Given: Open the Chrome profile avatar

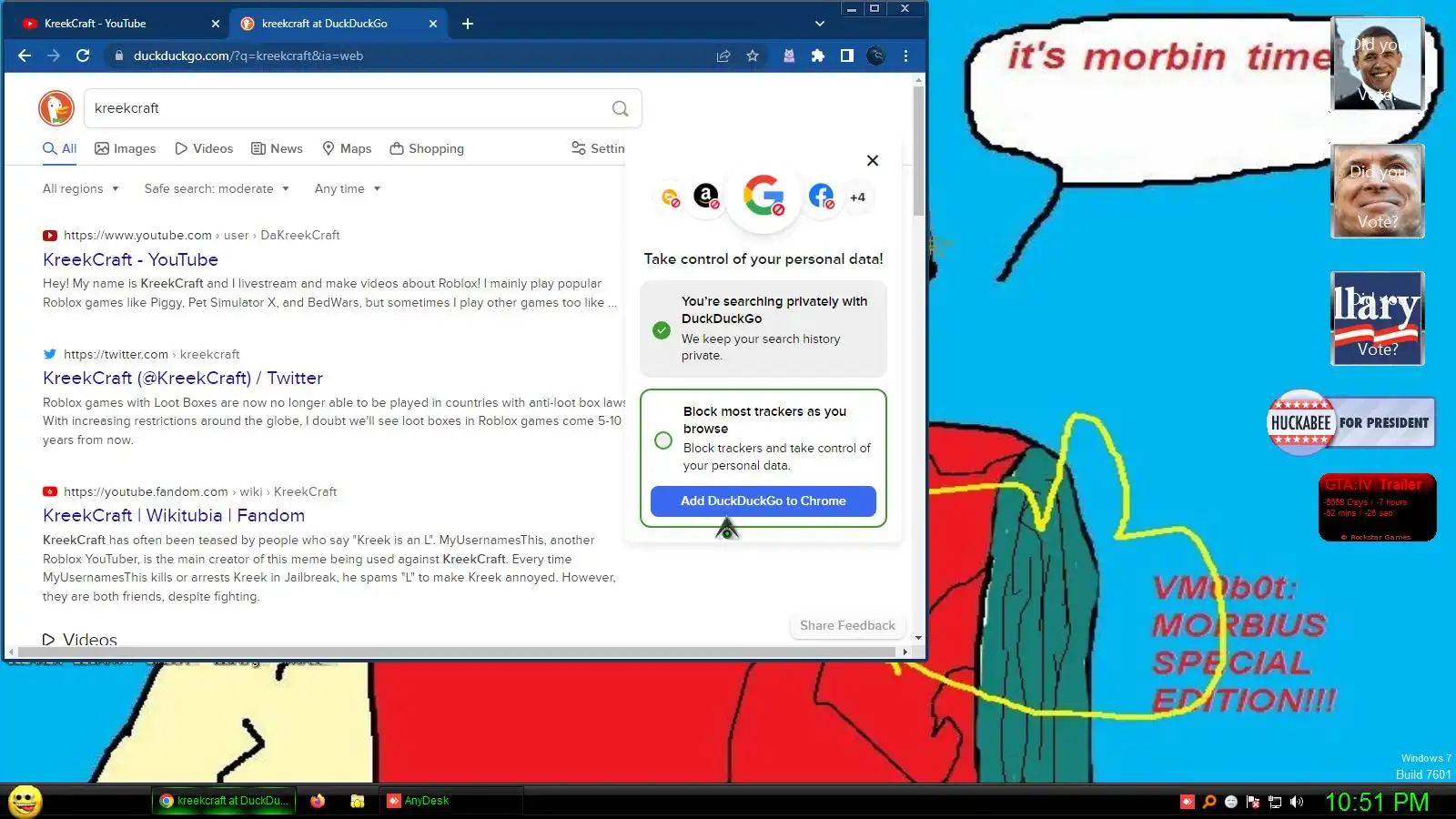Looking at the screenshot, I should click(876, 56).
